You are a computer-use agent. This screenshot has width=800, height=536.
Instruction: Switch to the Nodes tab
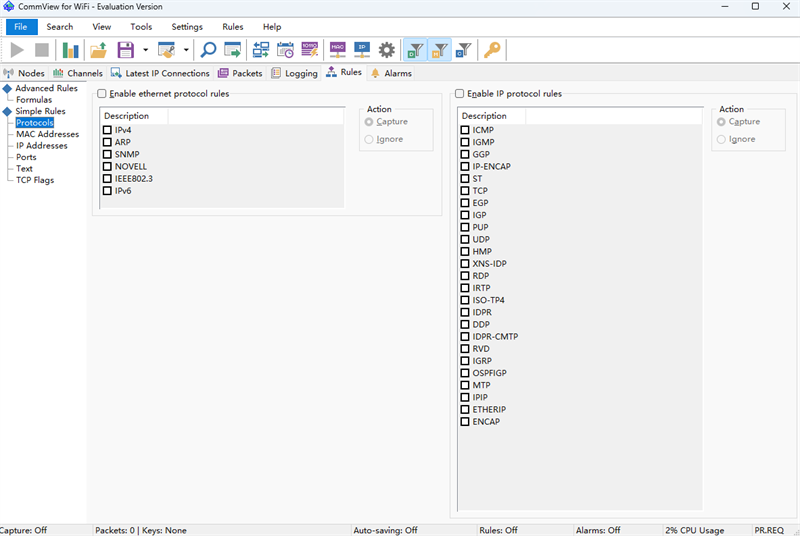24,73
